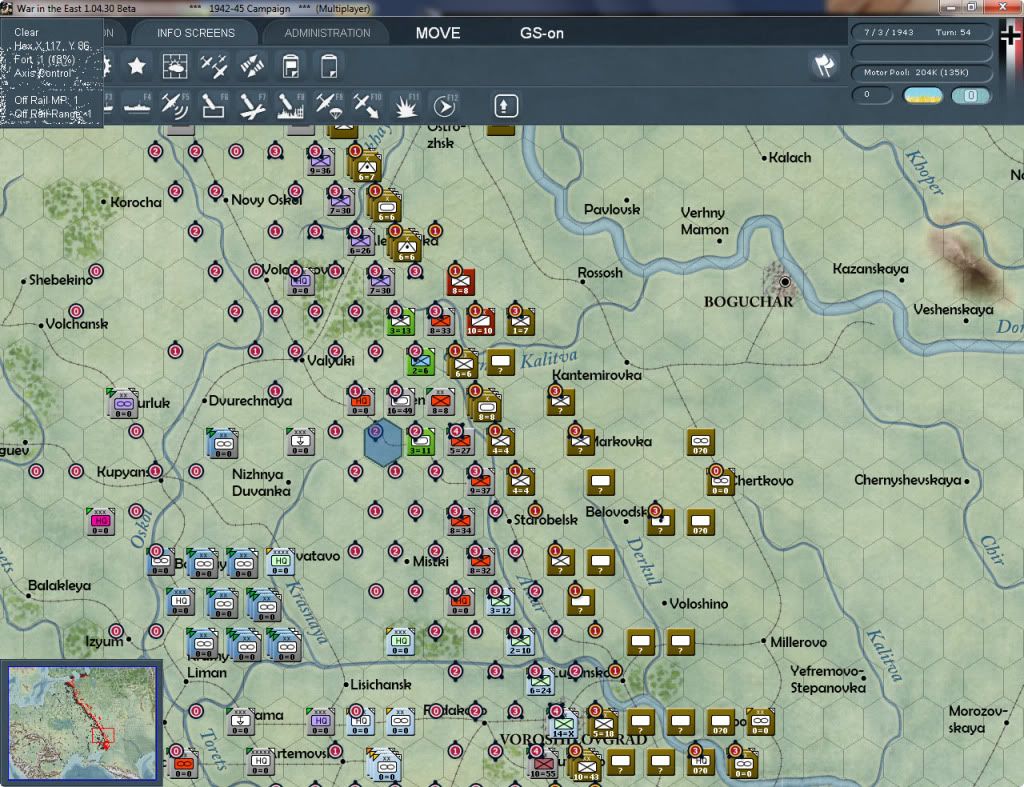Open the blank document report icon
1024x787 pixels.
click(x=329, y=66)
